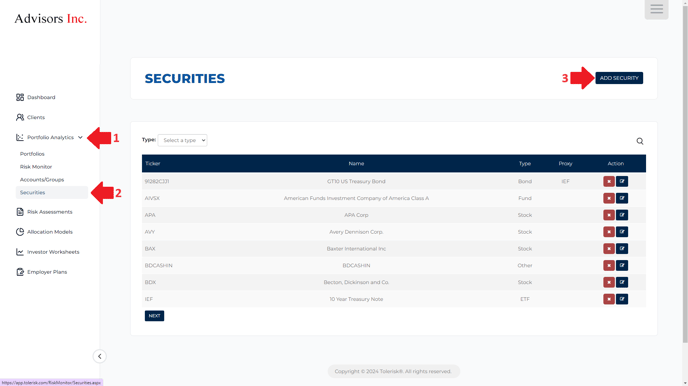Image resolution: width=688 pixels, height=386 pixels.
Task: Delete the IEF 10 Year Treasury Note
Action: click(609, 299)
